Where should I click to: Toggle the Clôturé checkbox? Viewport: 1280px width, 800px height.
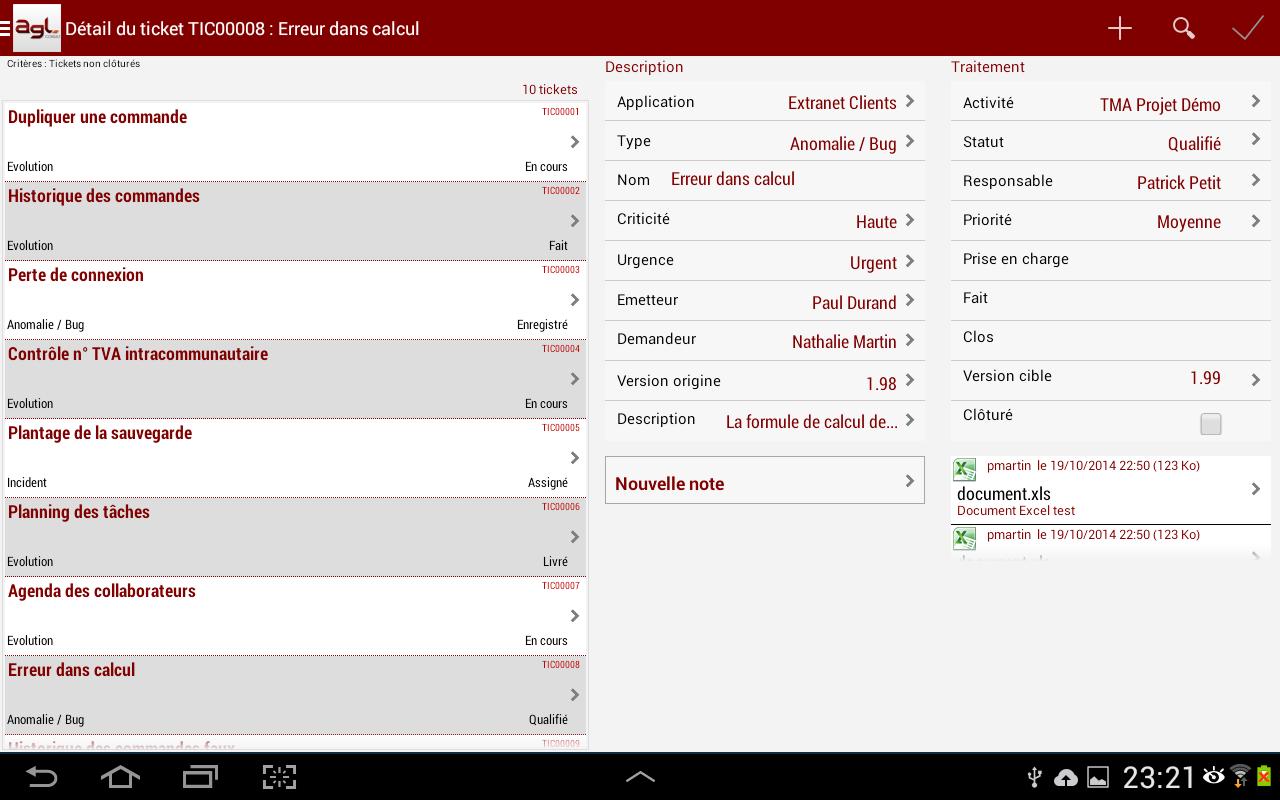[x=1210, y=424]
